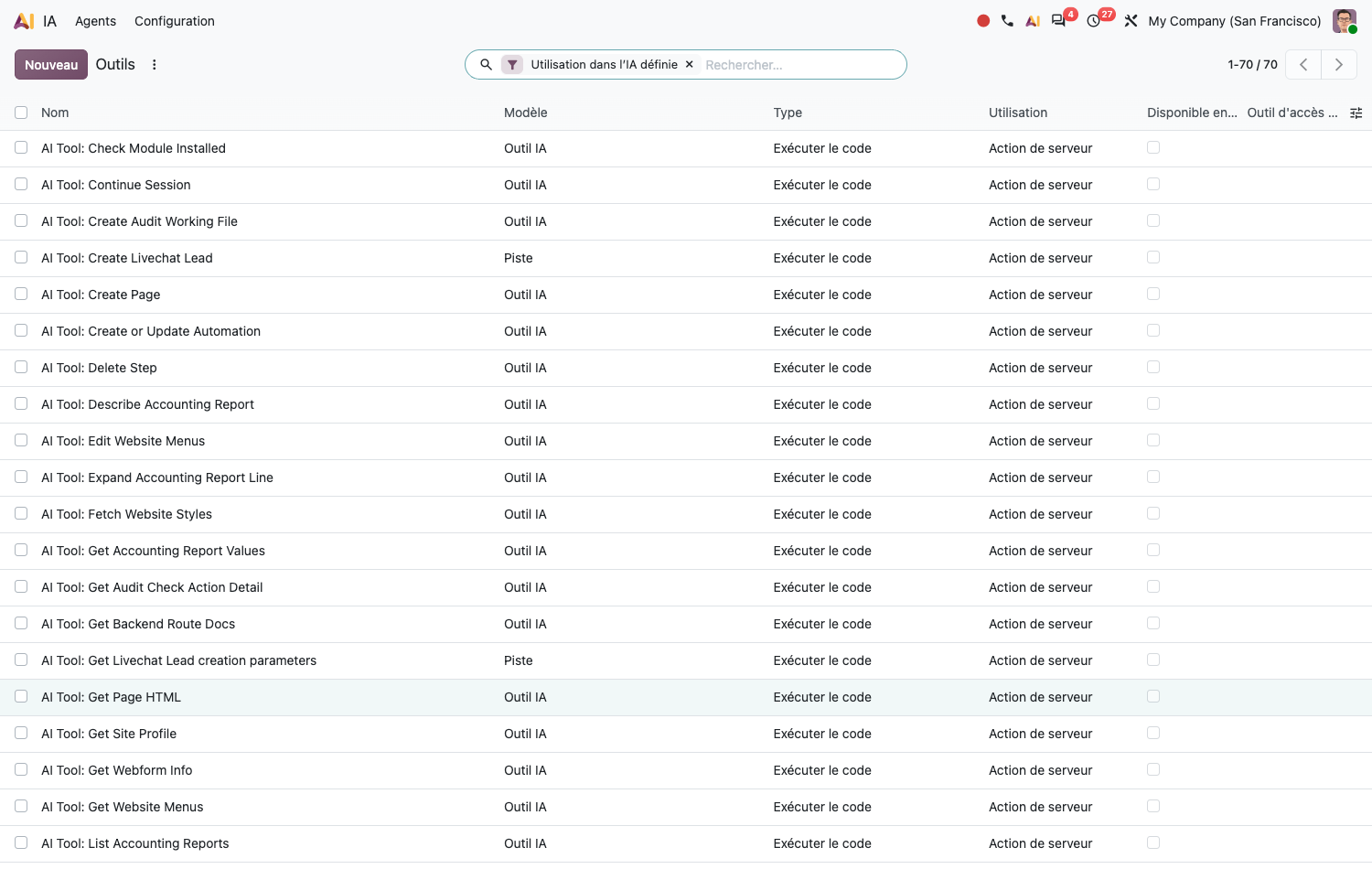Check the row 'AI Tool: List Accounting Reports'
The width and height of the screenshot is (1372, 869).
[21, 842]
